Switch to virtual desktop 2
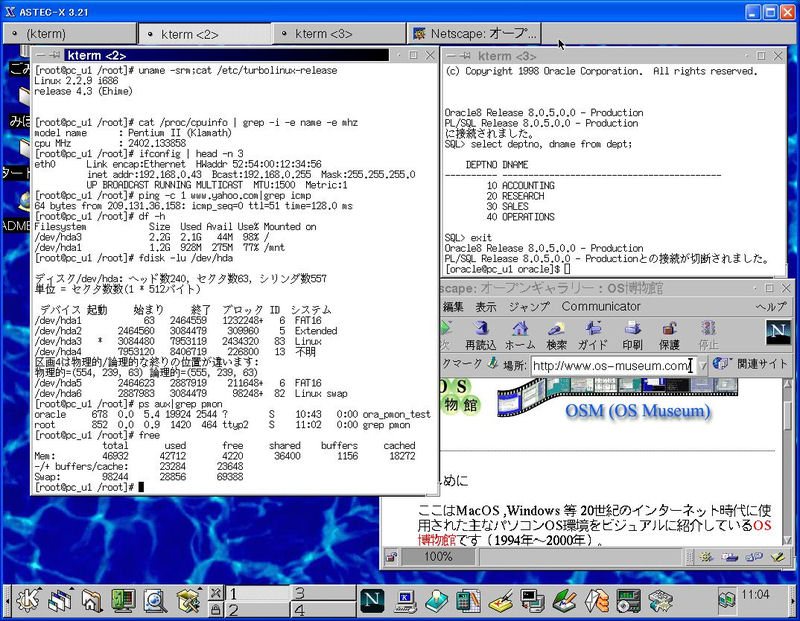 pyautogui.click(x=257, y=610)
